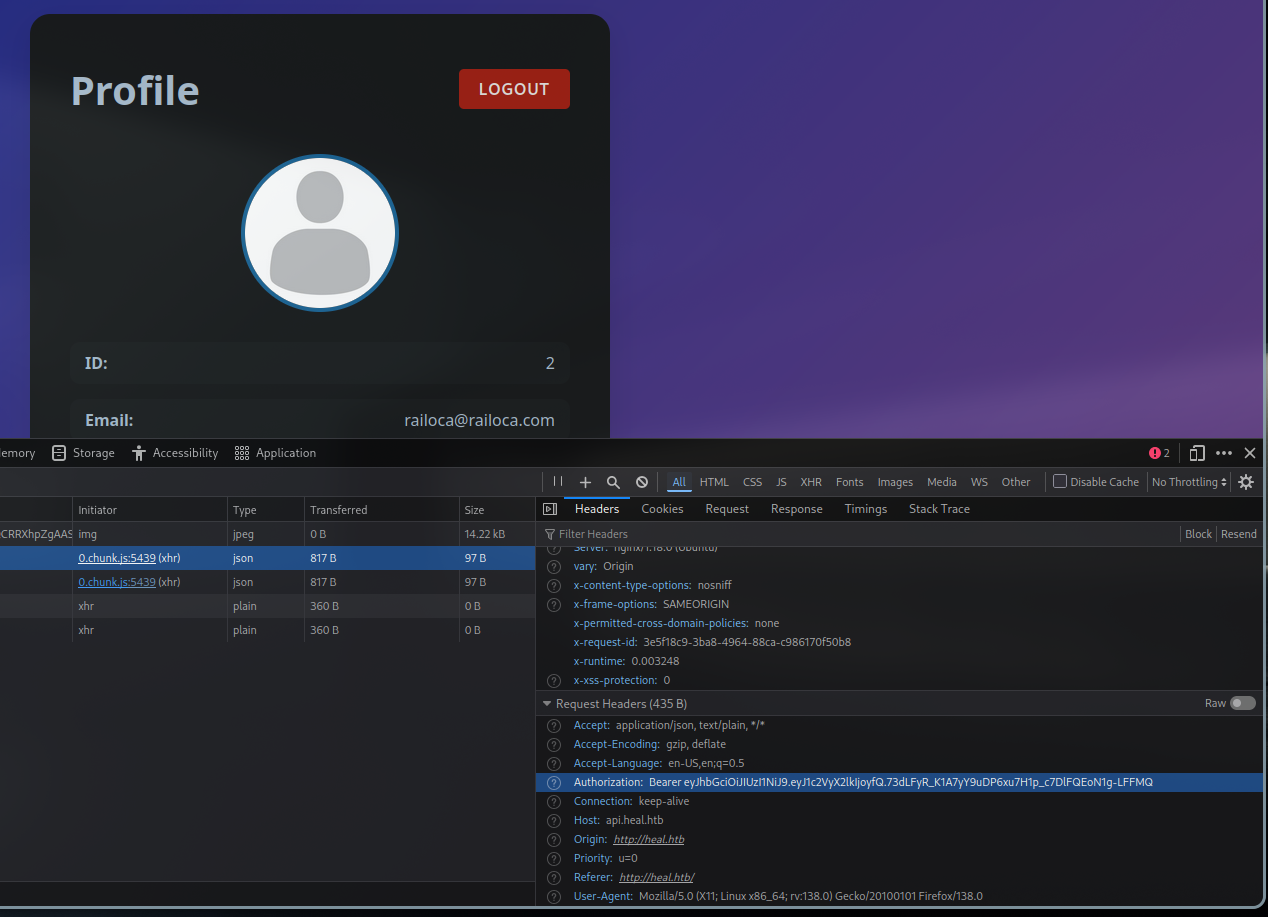Open No Throttling dropdown
This screenshot has height=917, width=1268.
[1189, 482]
